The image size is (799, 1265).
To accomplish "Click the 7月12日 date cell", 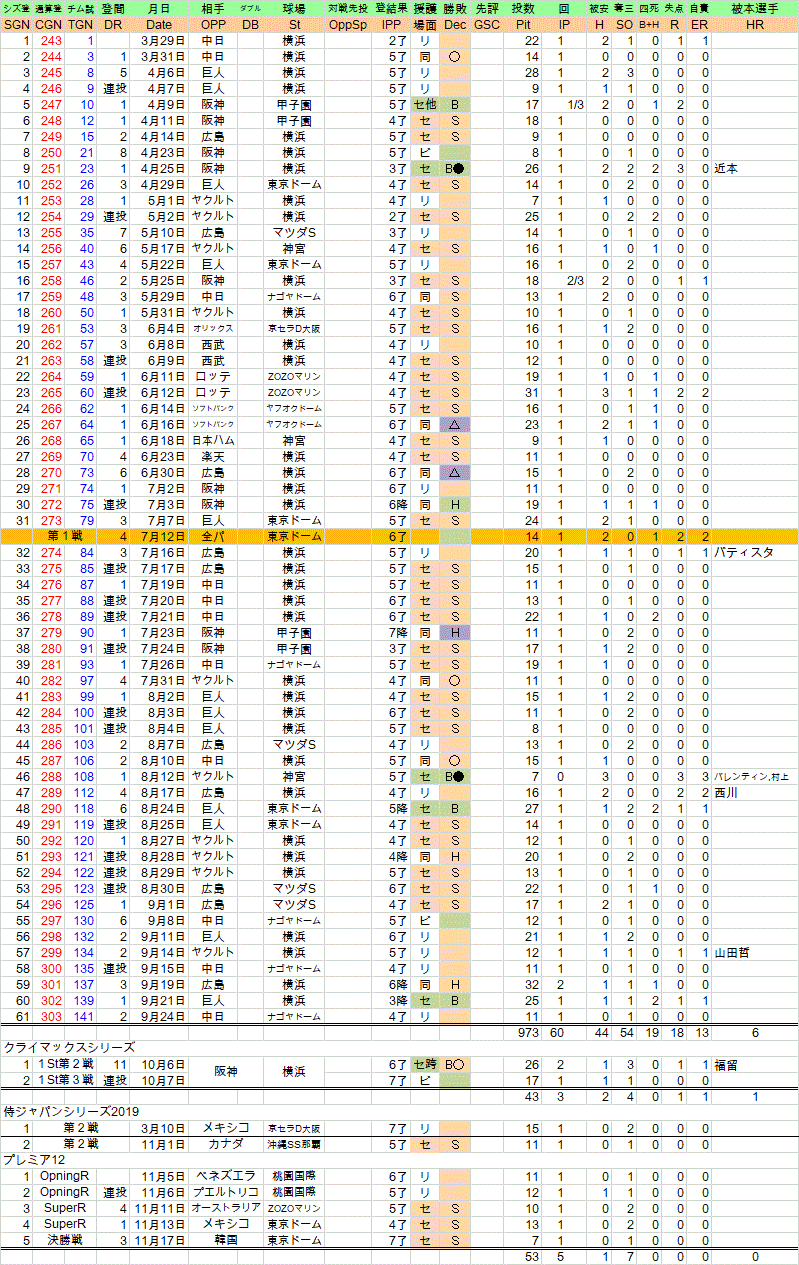I will (158, 535).
